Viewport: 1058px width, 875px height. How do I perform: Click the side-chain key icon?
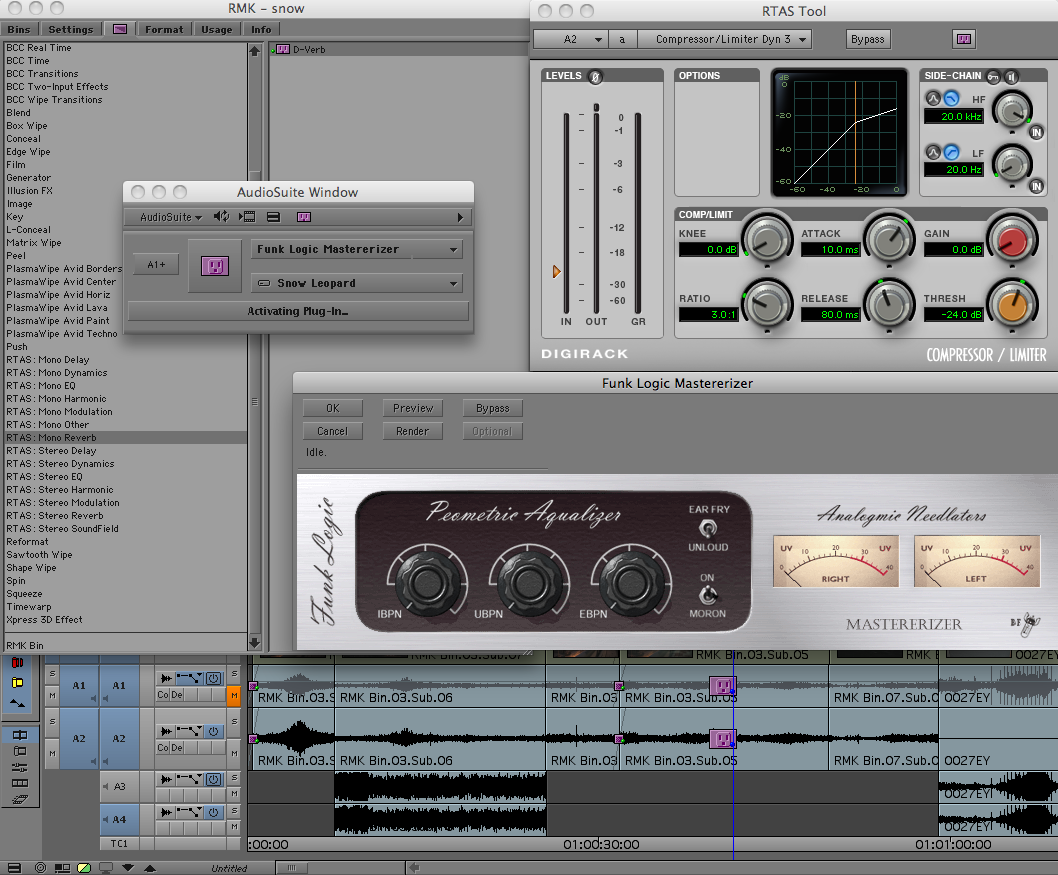993,76
